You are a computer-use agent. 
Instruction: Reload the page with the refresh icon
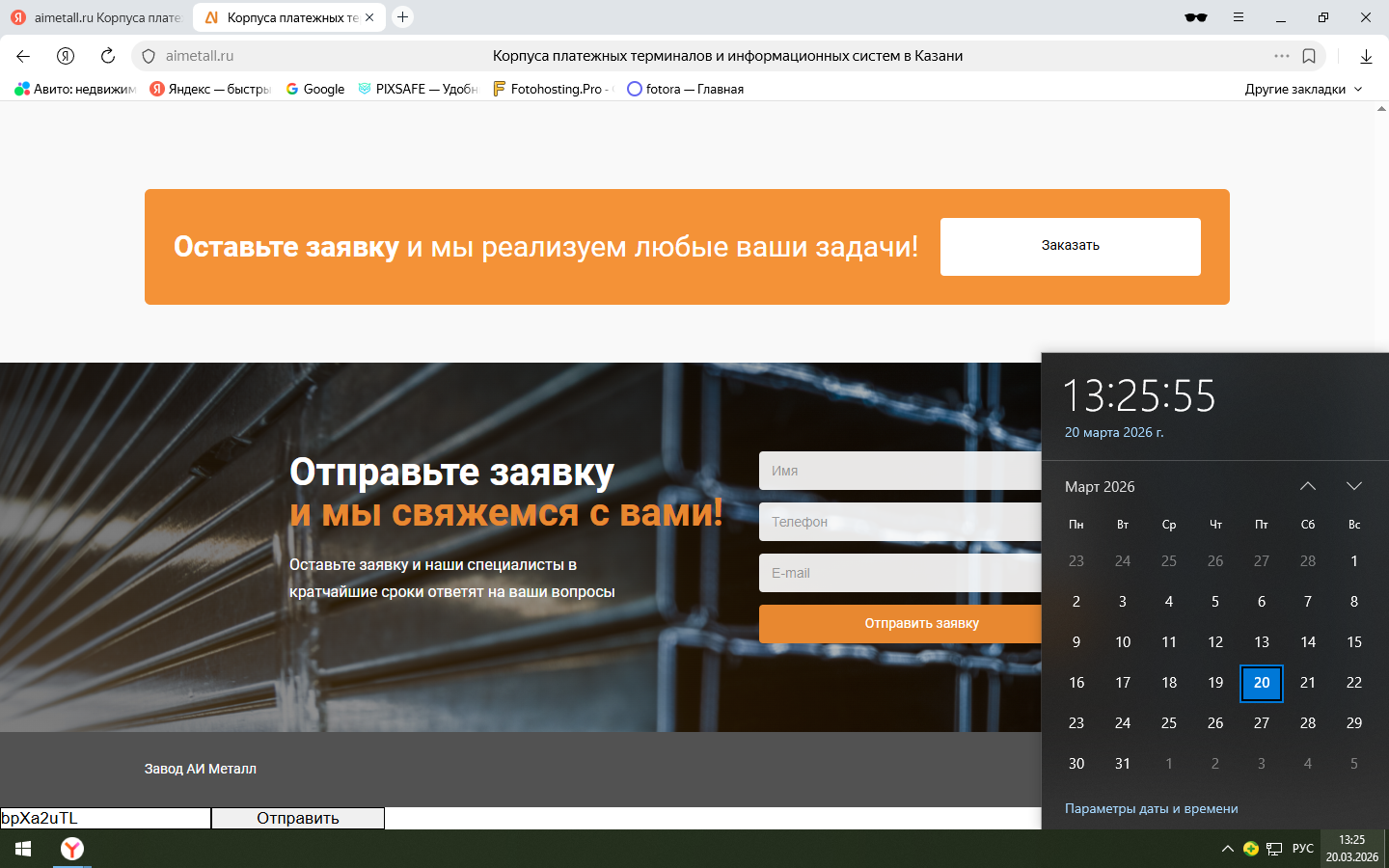click(108, 56)
